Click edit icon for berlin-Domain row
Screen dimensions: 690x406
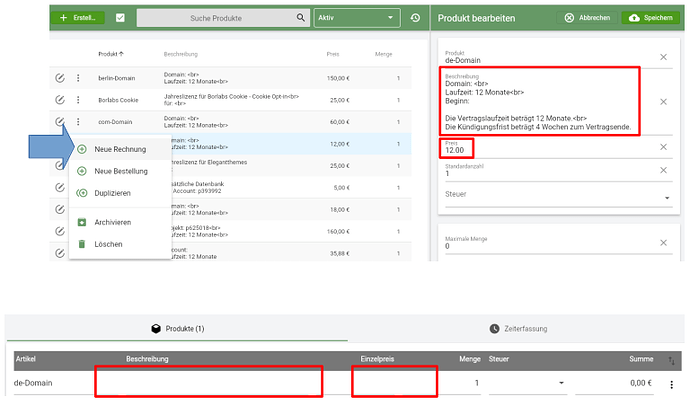point(60,78)
